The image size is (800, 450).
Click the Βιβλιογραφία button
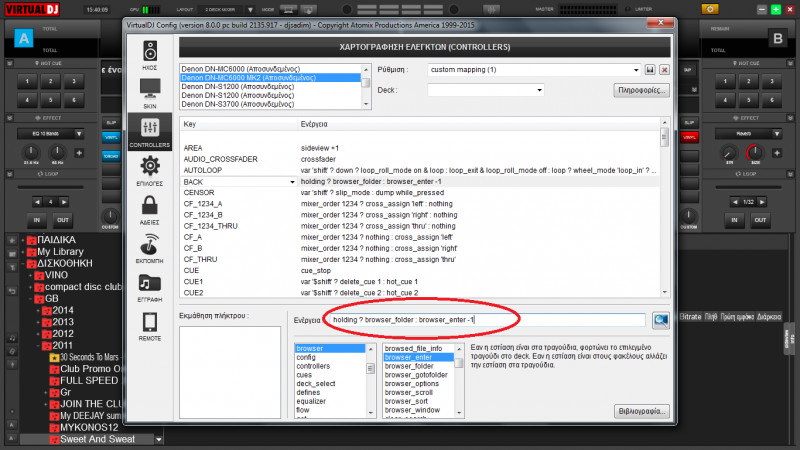[x=640, y=411]
